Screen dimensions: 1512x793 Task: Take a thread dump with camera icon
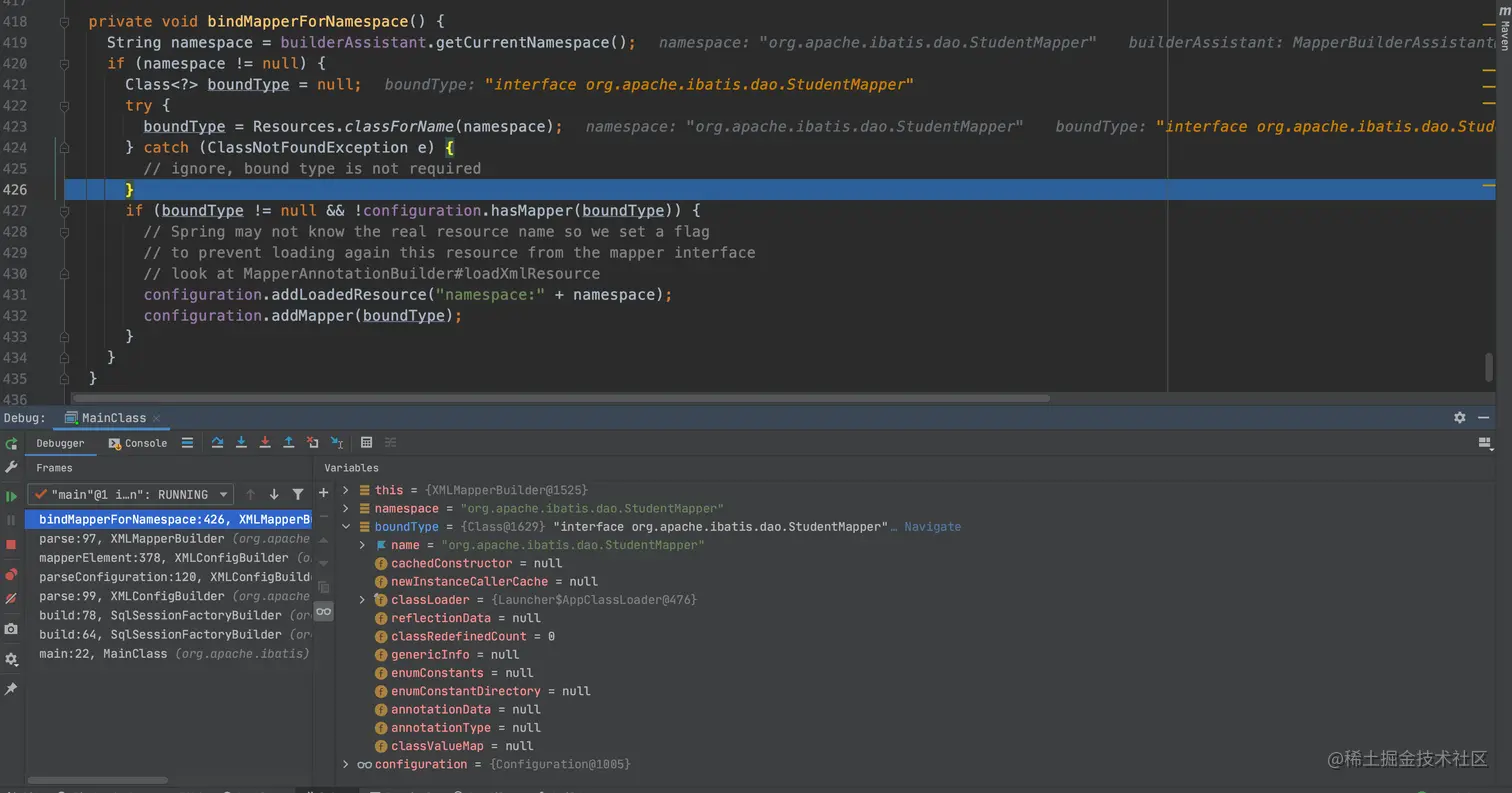pyautogui.click(x=11, y=629)
